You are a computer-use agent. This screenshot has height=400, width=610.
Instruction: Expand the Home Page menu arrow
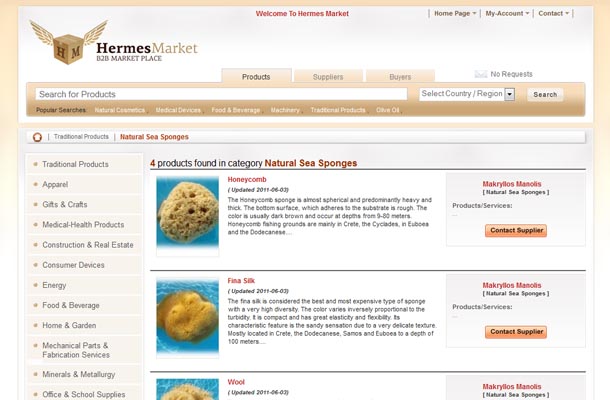pyautogui.click(x=474, y=13)
